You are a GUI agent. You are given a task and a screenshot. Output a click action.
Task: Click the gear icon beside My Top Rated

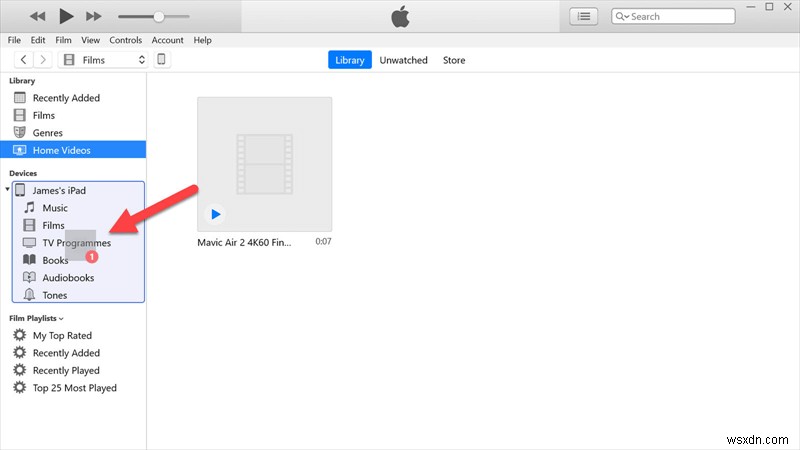tap(19, 335)
